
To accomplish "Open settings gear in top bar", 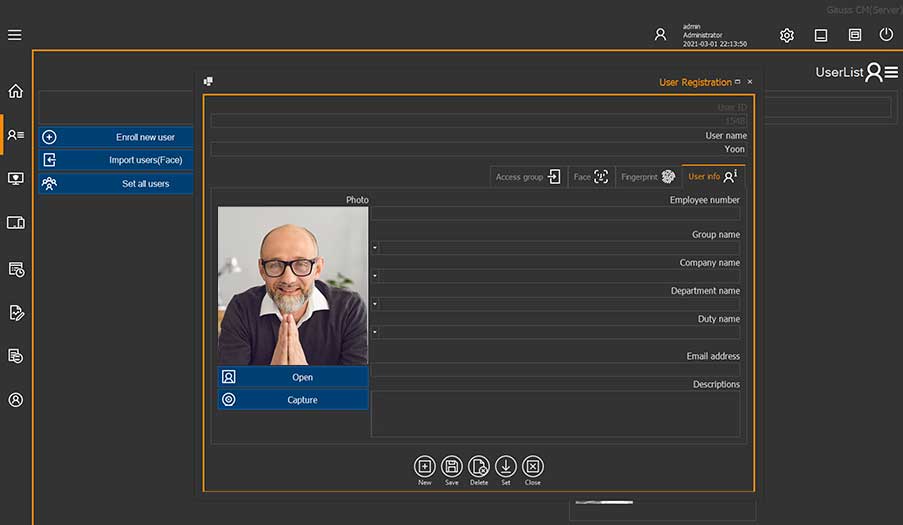I will (787, 35).
